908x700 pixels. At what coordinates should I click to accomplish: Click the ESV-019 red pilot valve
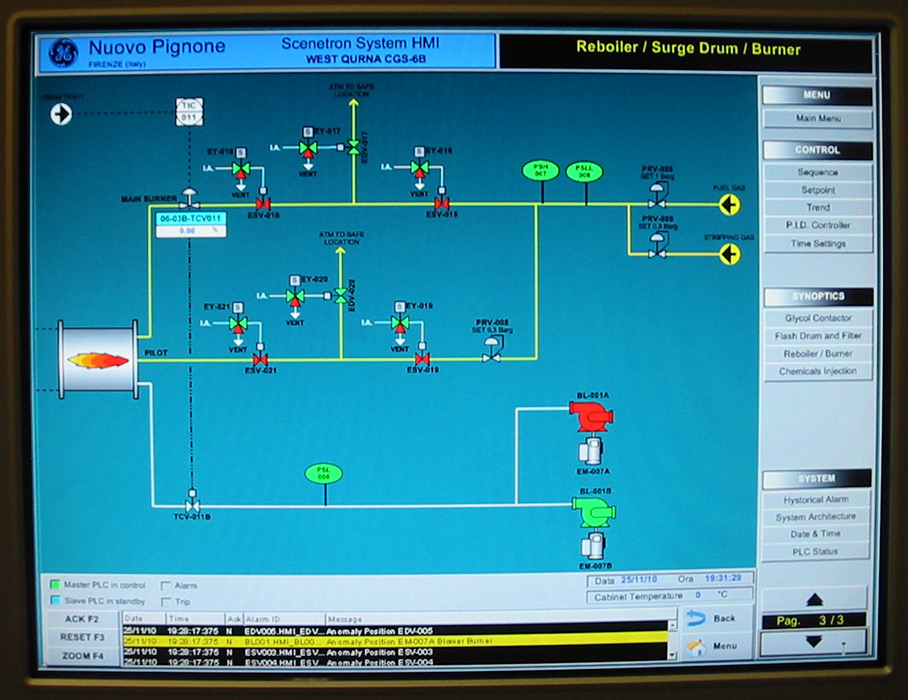(x=422, y=360)
